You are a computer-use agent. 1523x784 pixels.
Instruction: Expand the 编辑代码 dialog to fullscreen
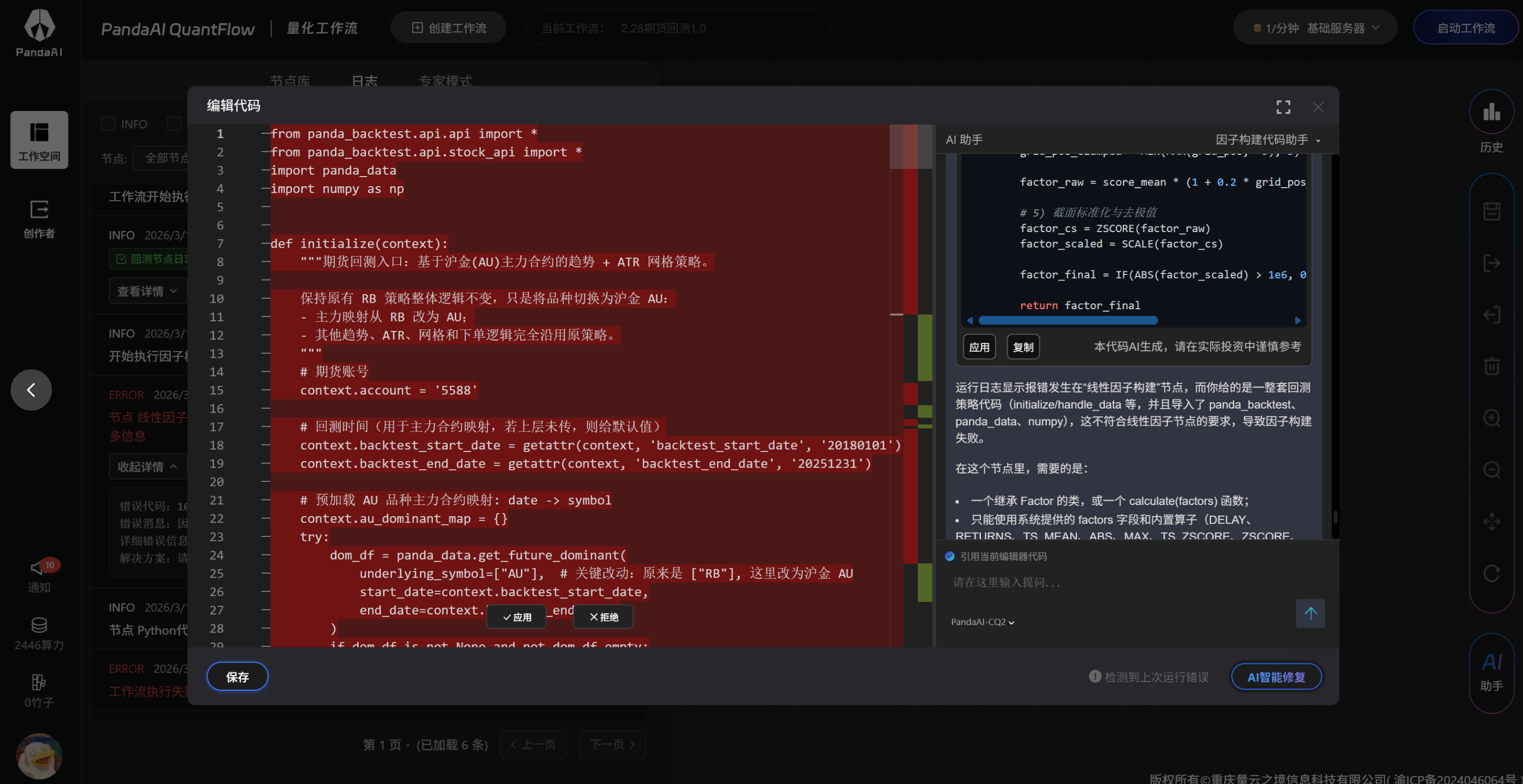click(x=1283, y=107)
